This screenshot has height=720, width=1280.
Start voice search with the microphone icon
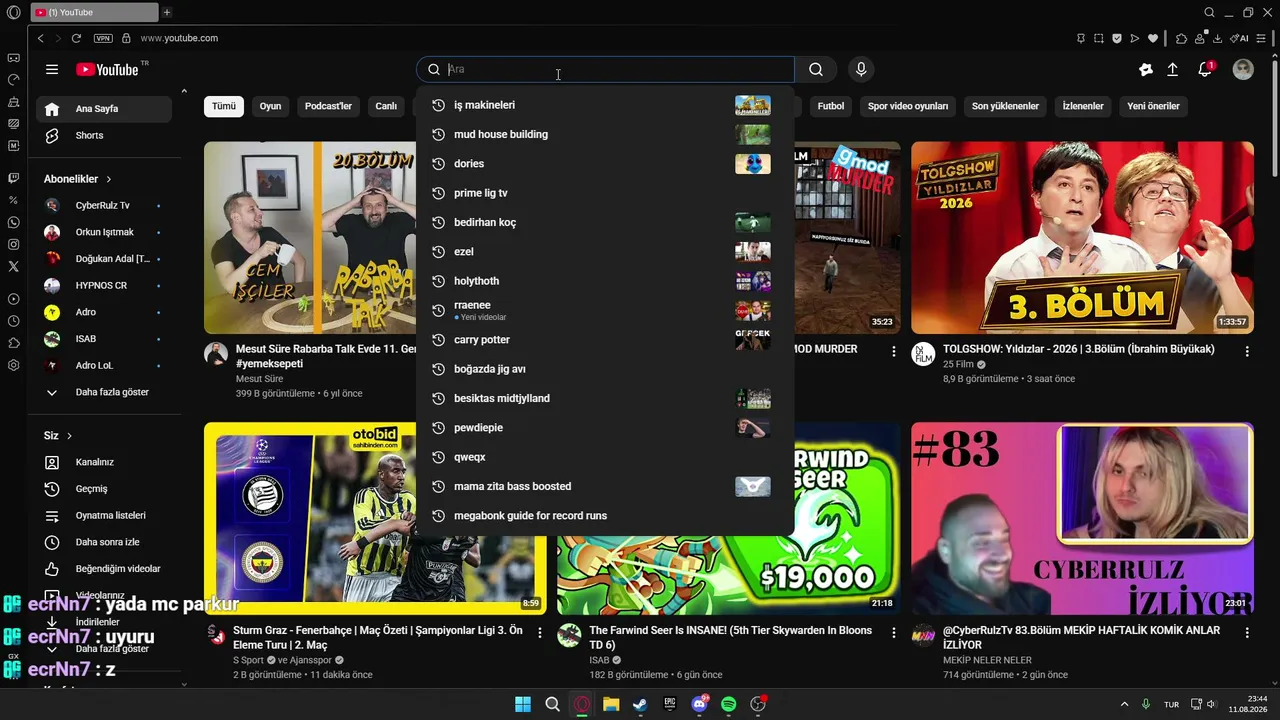tap(861, 69)
